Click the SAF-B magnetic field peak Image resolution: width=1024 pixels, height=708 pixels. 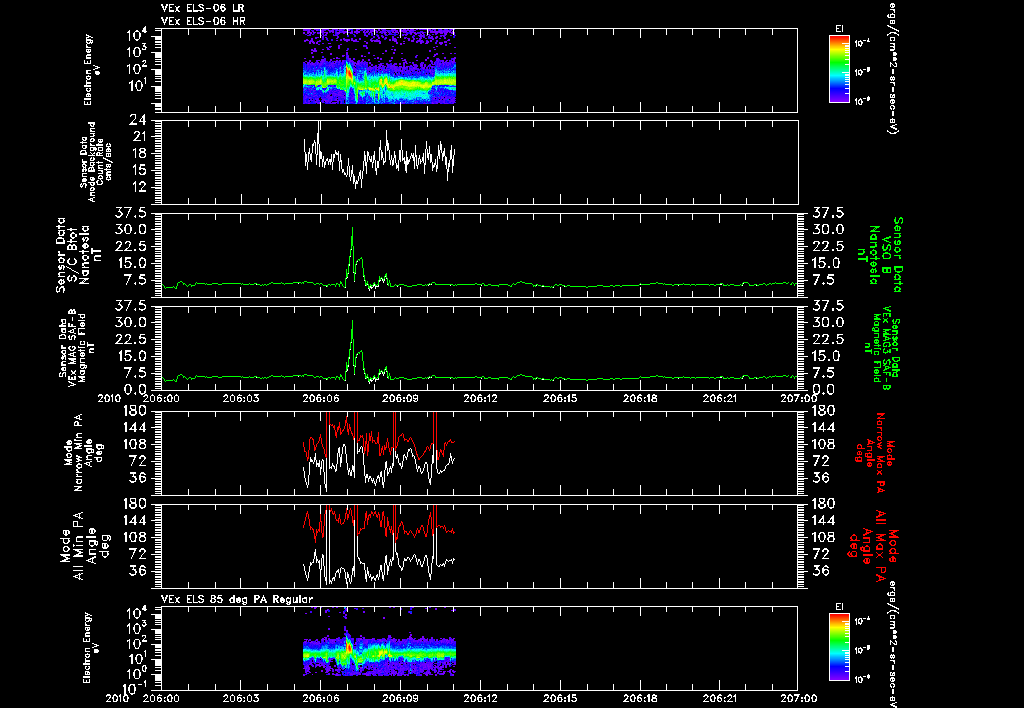[x=353, y=323]
